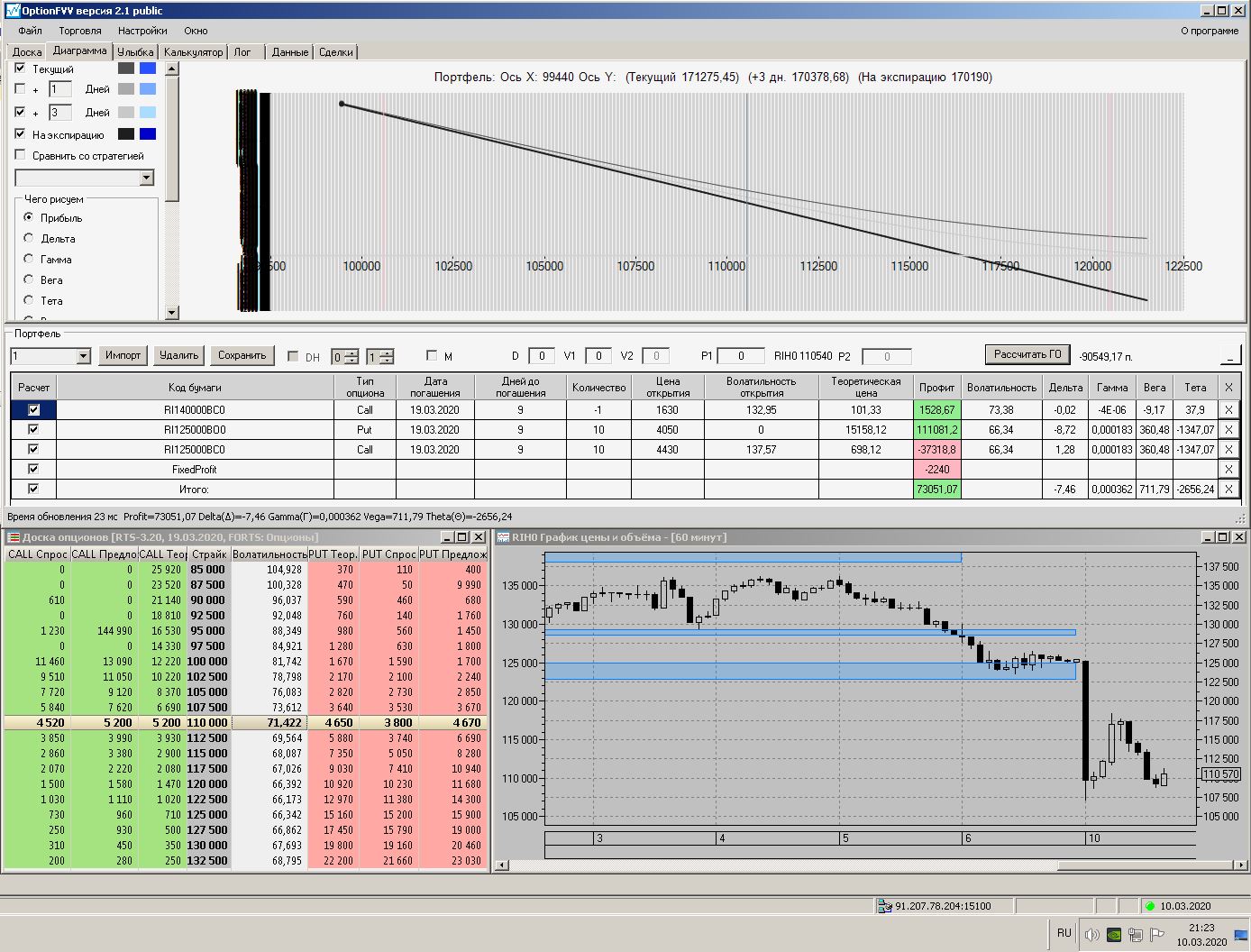Open the volume speaker tray icon
1251x952 pixels.
1091,935
